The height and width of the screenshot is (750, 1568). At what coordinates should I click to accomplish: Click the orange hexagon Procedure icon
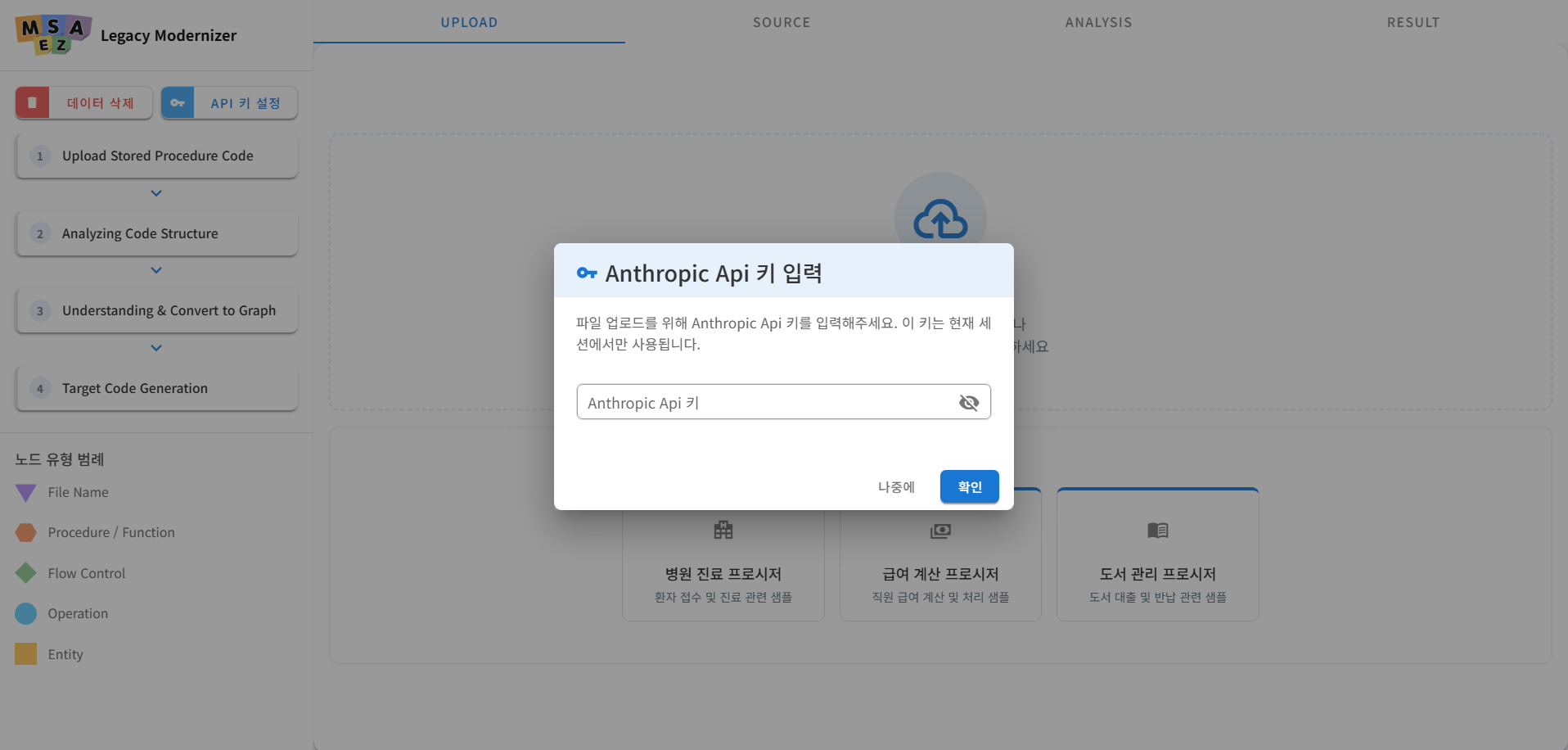[26, 533]
